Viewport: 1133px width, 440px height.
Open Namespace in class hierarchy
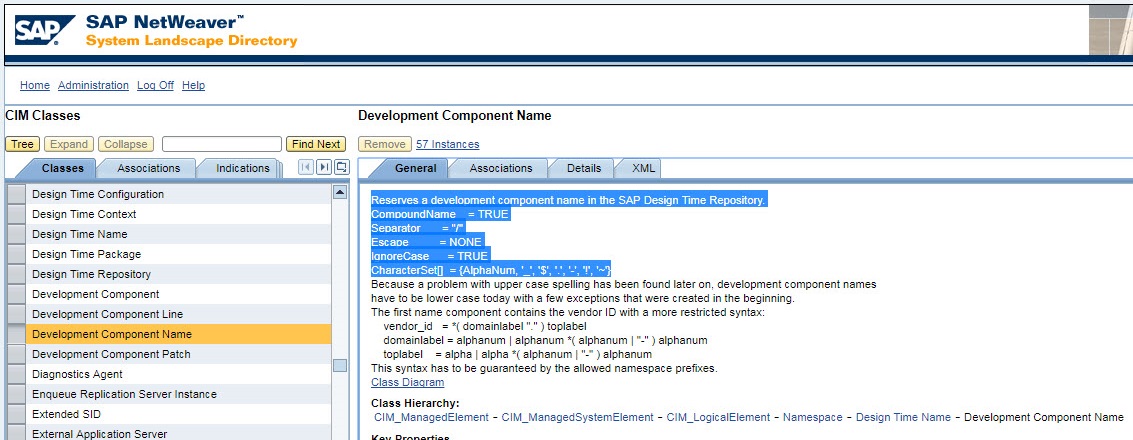813,418
